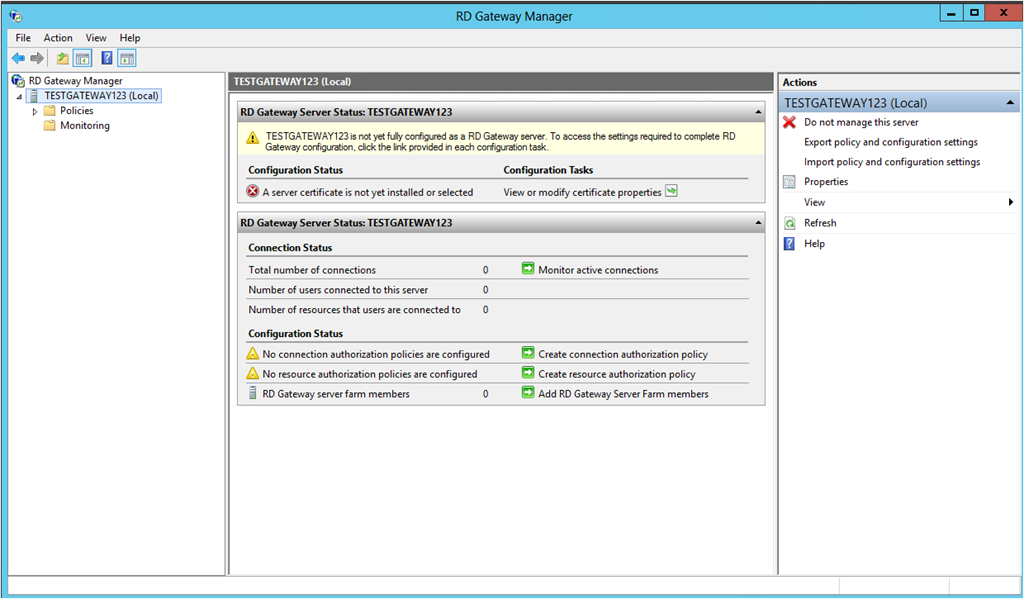The width and height of the screenshot is (1024, 599).
Task: Click Export policy and configuration settings
Action: click(891, 142)
